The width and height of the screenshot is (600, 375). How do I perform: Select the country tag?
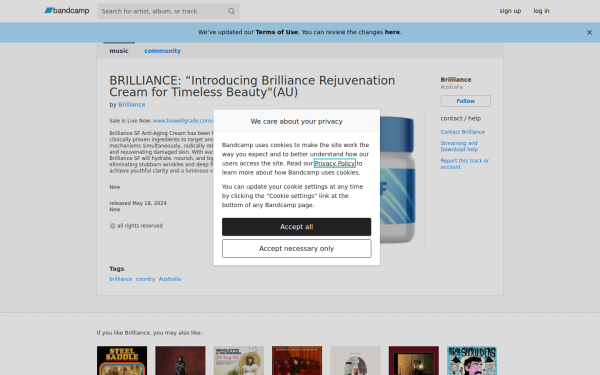[145, 279]
